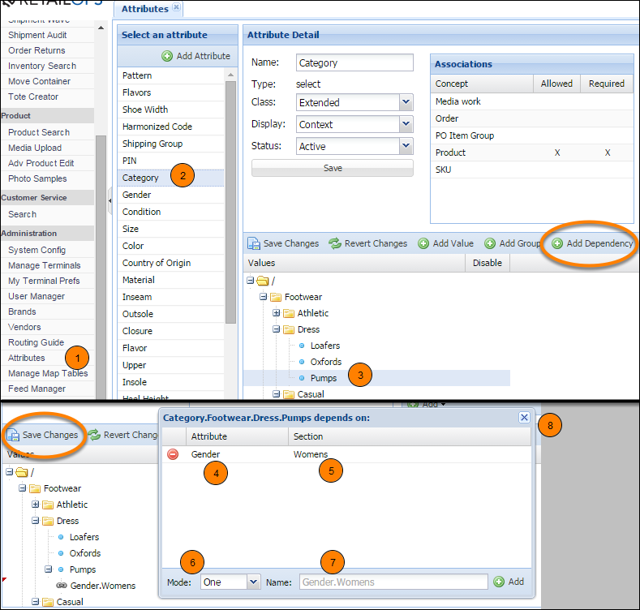The height and width of the screenshot is (610, 640).
Task: Click the Revert Changes icon in lower panel
Action: pos(94,435)
